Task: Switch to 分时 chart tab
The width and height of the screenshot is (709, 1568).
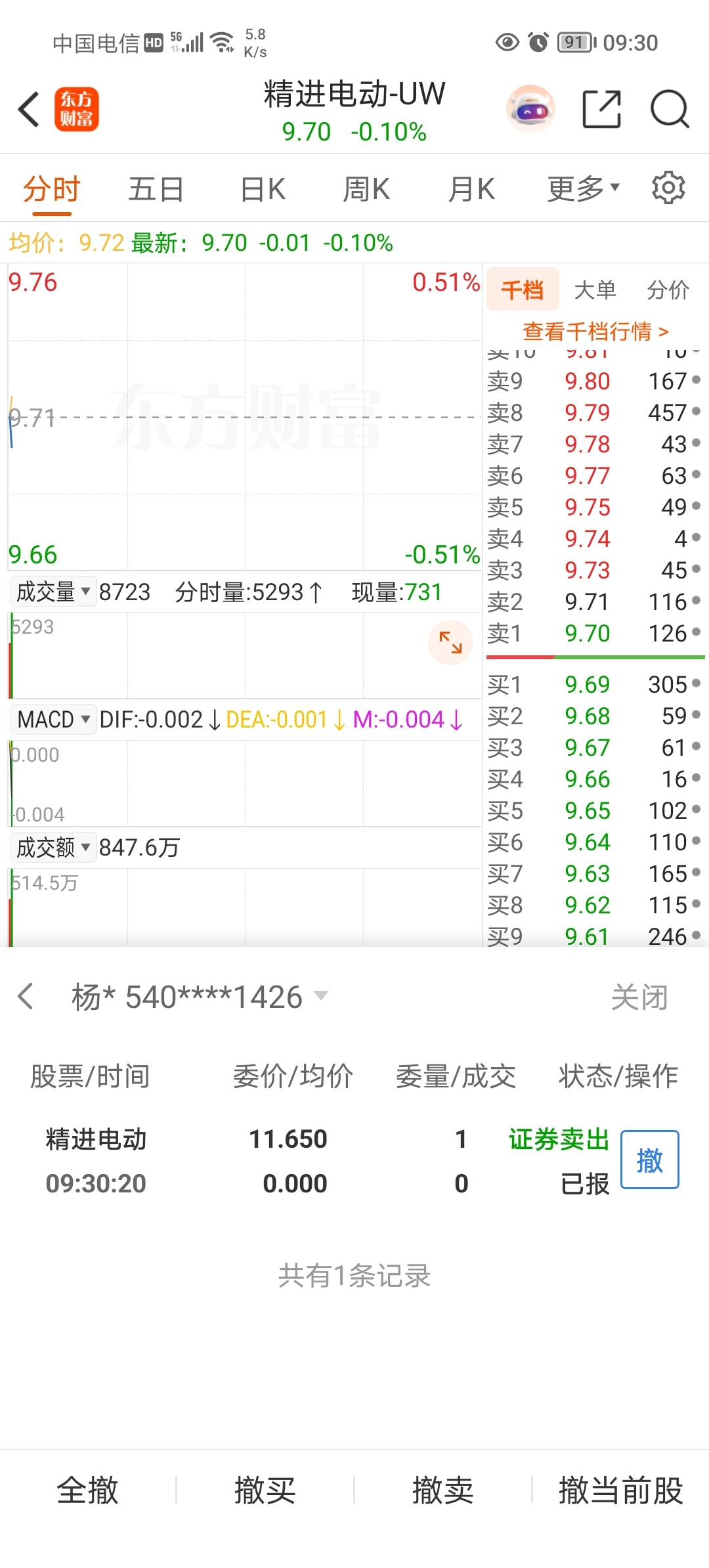Action: (51, 189)
